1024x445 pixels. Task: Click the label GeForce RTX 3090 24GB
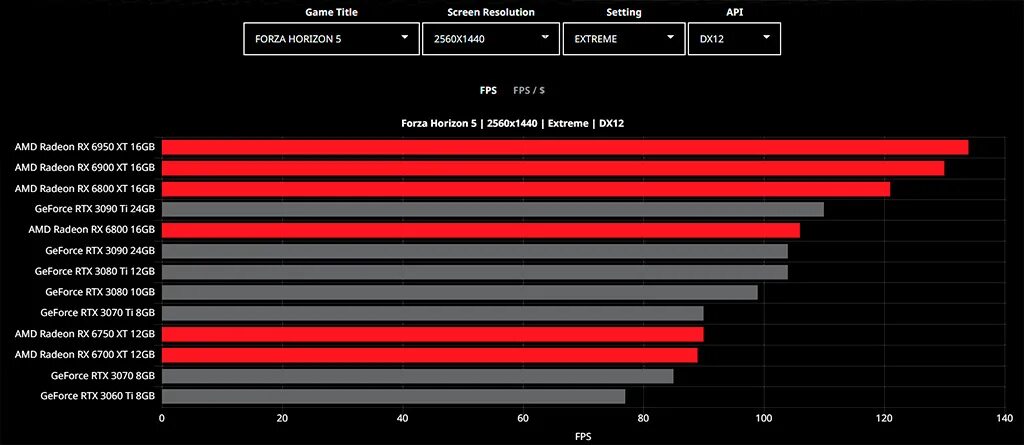coord(100,251)
